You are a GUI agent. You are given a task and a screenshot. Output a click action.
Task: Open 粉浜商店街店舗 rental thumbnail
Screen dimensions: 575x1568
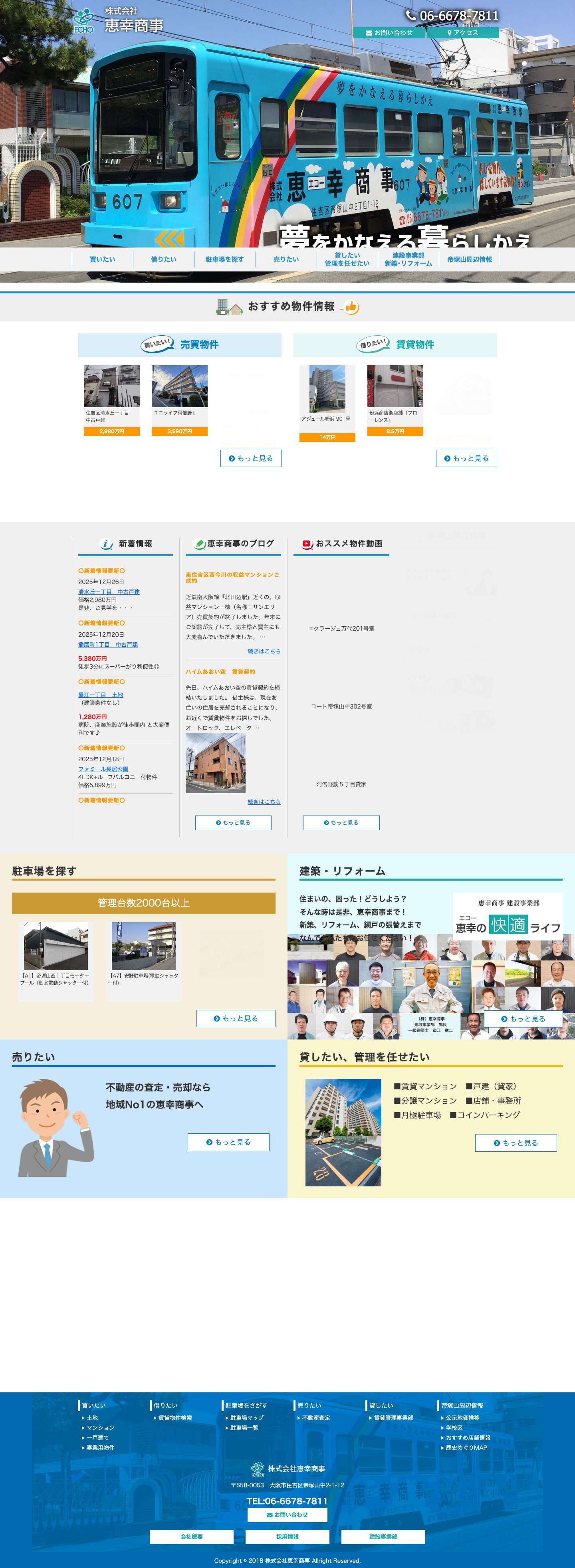tap(395, 386)
